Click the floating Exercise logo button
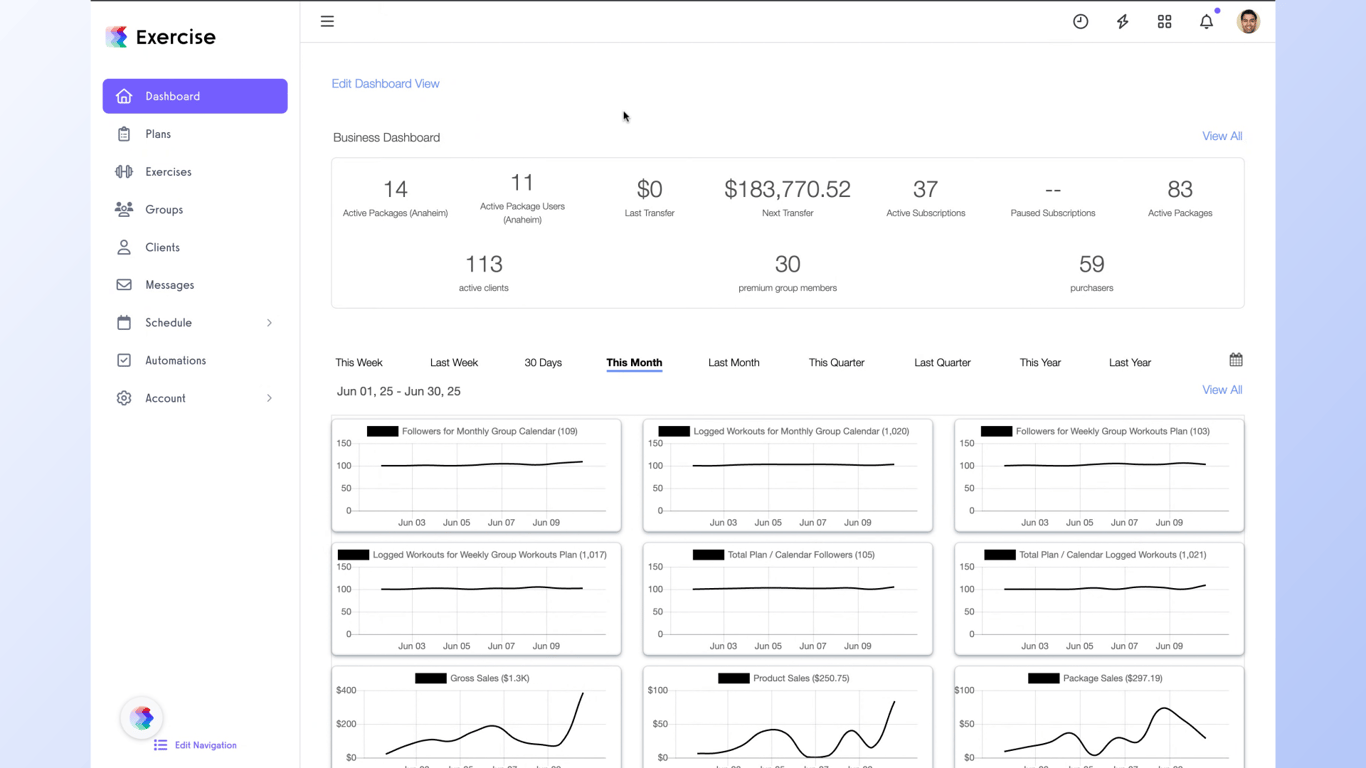Screen dimensions: 1366x768 (x=142, y=717)
